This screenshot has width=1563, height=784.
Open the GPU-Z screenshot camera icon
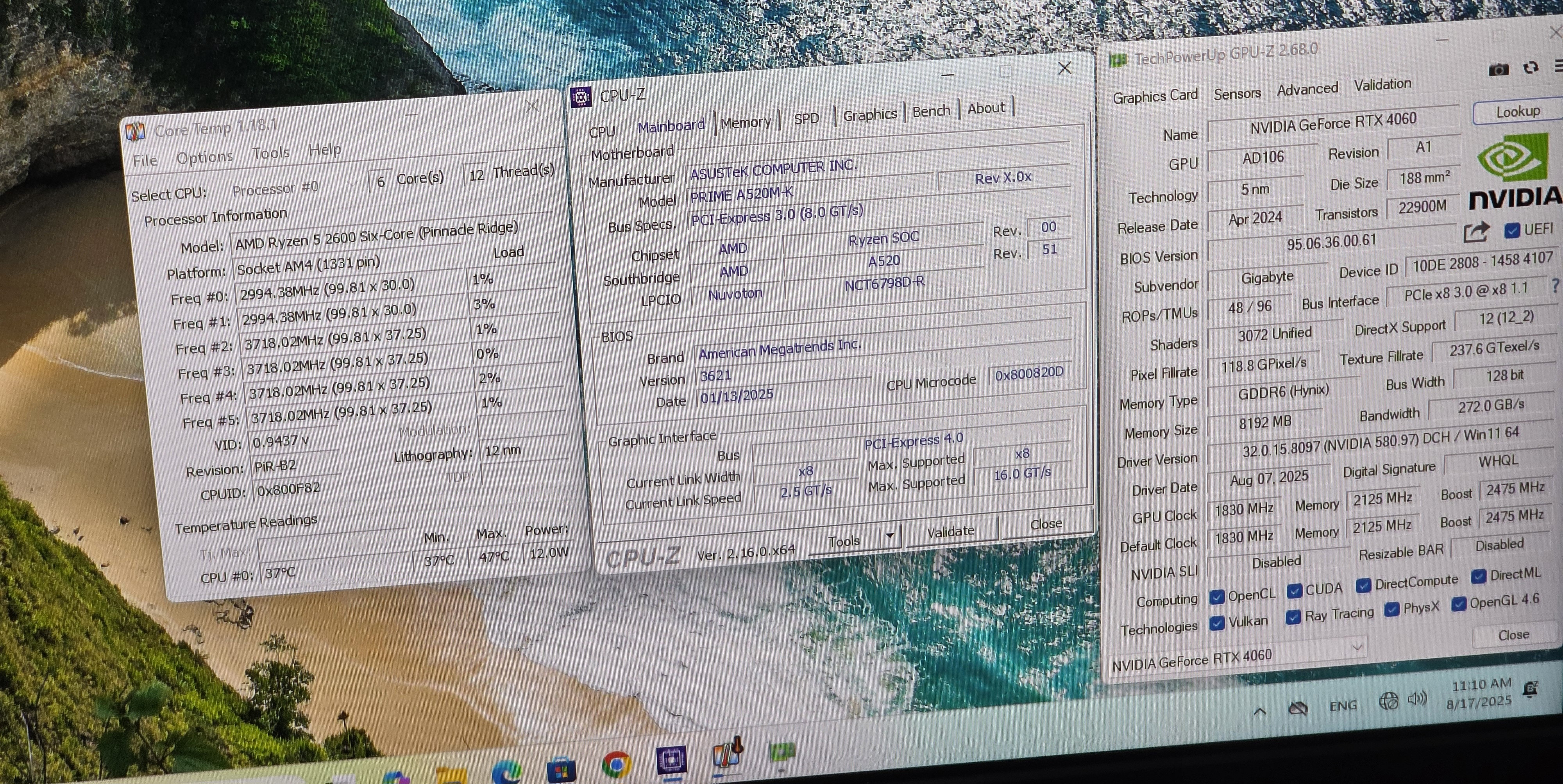click(x=1499, y=70)
